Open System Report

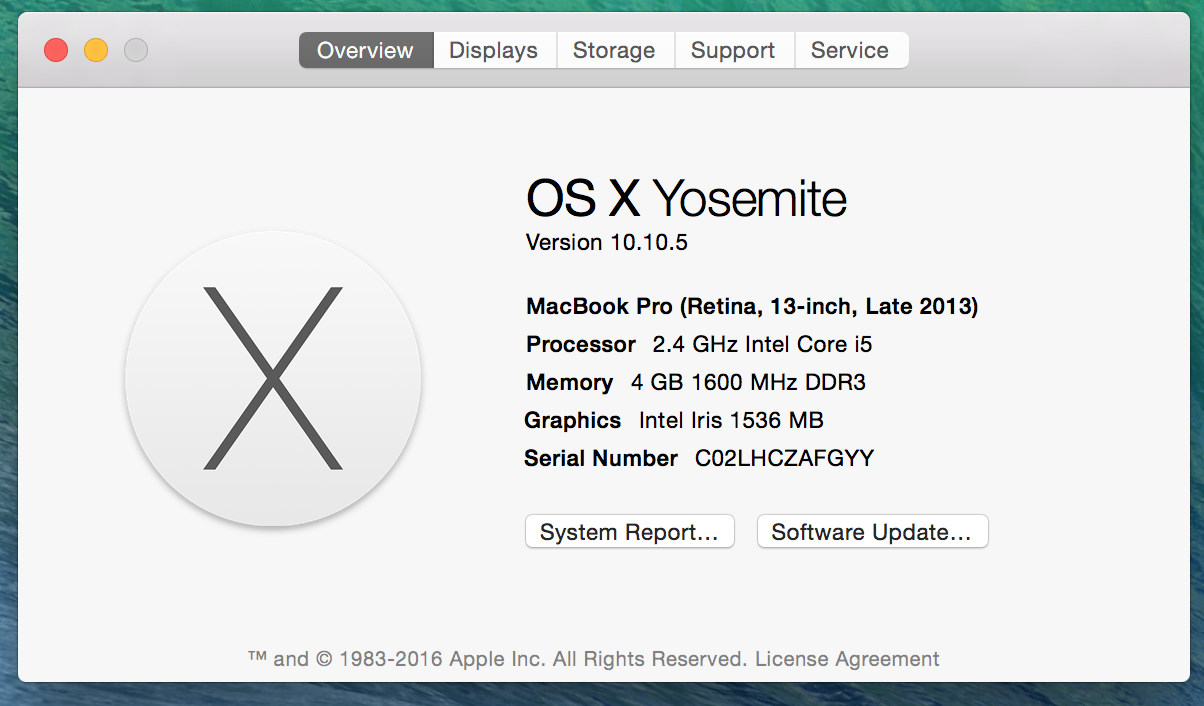tap(629, 532)
